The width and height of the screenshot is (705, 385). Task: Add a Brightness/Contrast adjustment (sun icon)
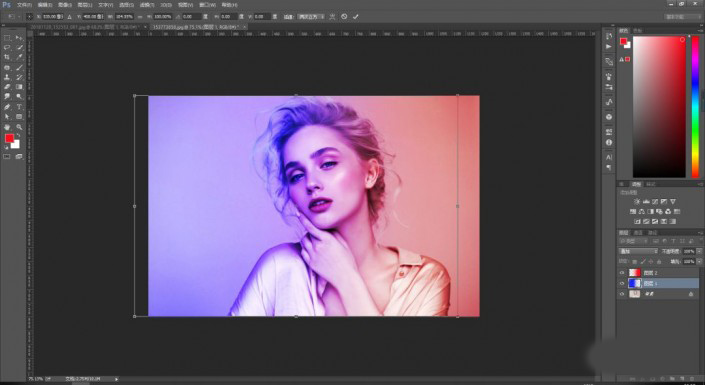pos(637,201)
